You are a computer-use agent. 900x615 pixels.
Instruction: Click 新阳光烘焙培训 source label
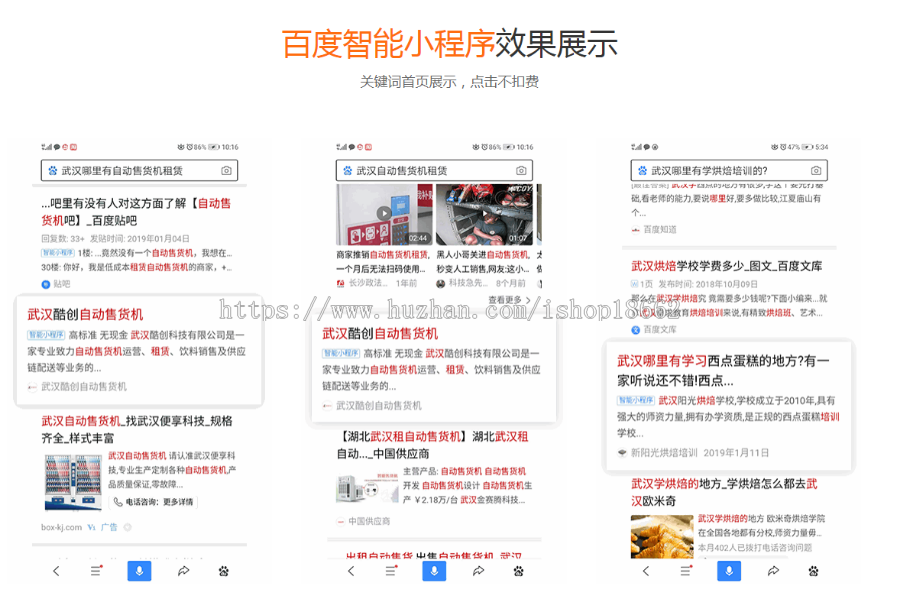click(664, 453)
